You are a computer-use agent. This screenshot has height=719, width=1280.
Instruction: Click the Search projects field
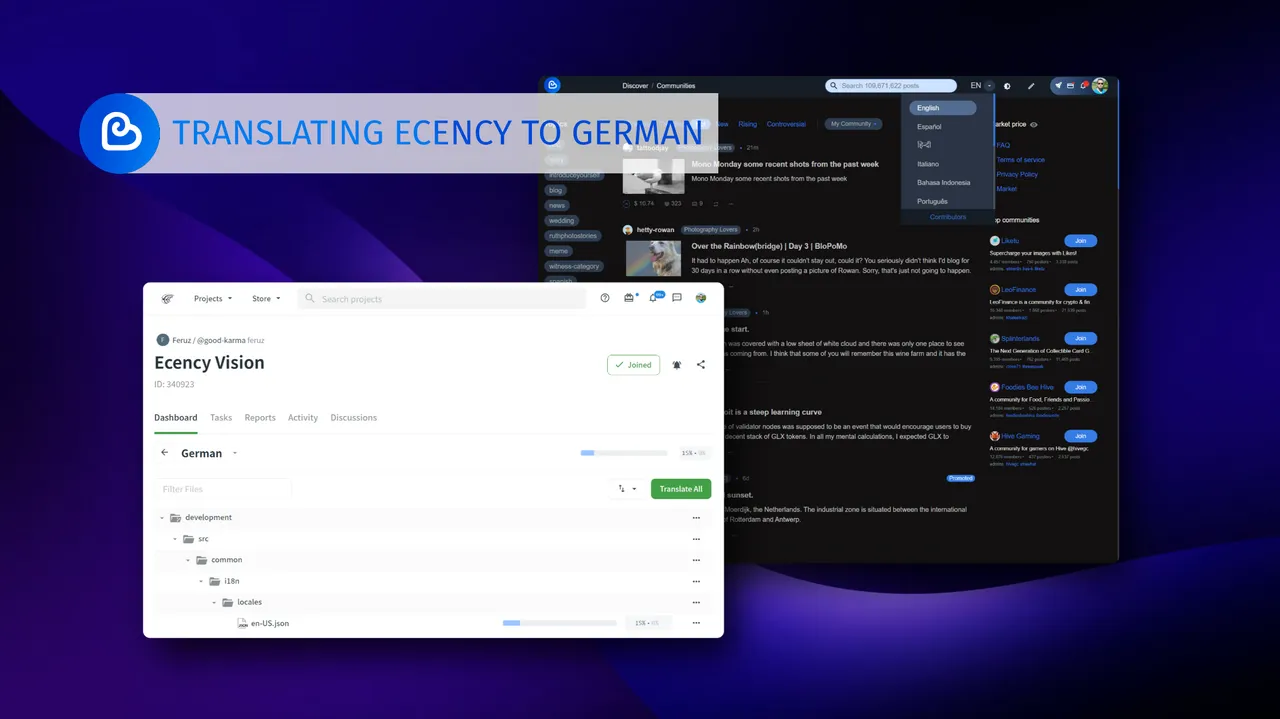click(x=442, y=298)
